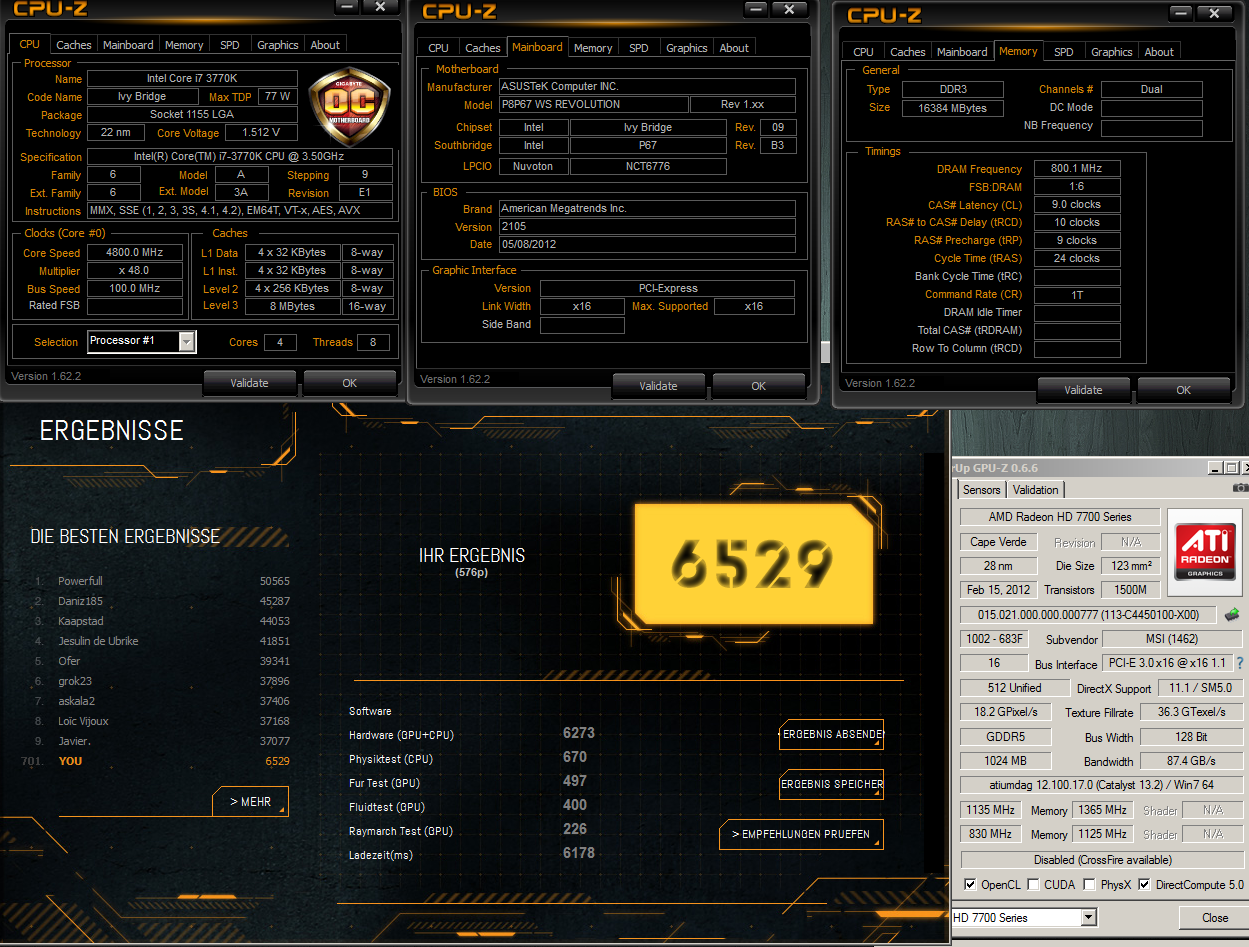Open Mainboard tab in the CPU-tab CPU-Z window
Viewport: 1249px width, 947px height.
[x=129, y=45]
